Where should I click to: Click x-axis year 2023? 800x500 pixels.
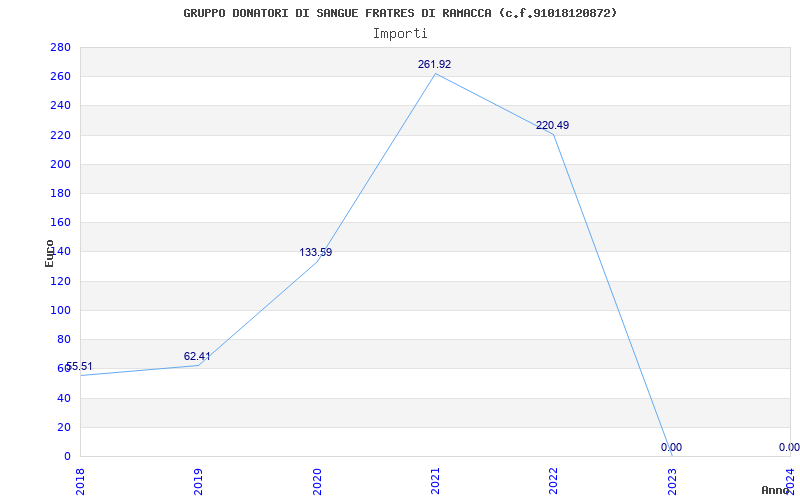pyautogui.click(x=672, y=482)
